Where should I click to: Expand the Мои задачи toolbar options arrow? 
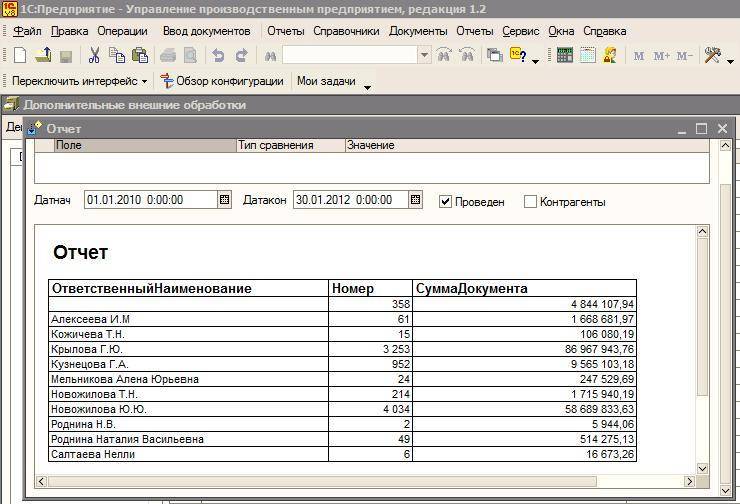coord(367,87)
